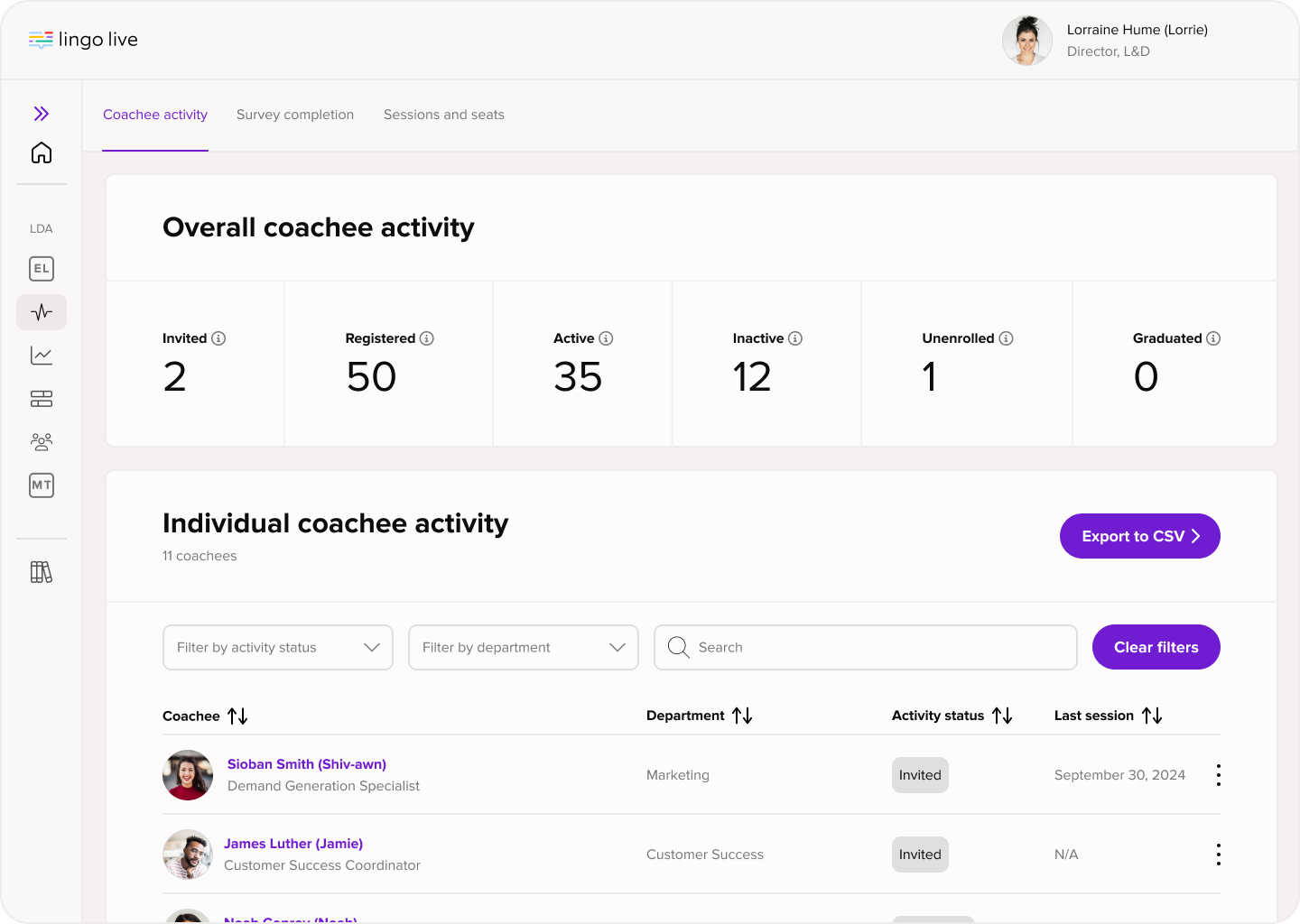Click 'Demand Generation Specialist' job title
Screen dimensions: 1300x924
[x=323, y=786]
